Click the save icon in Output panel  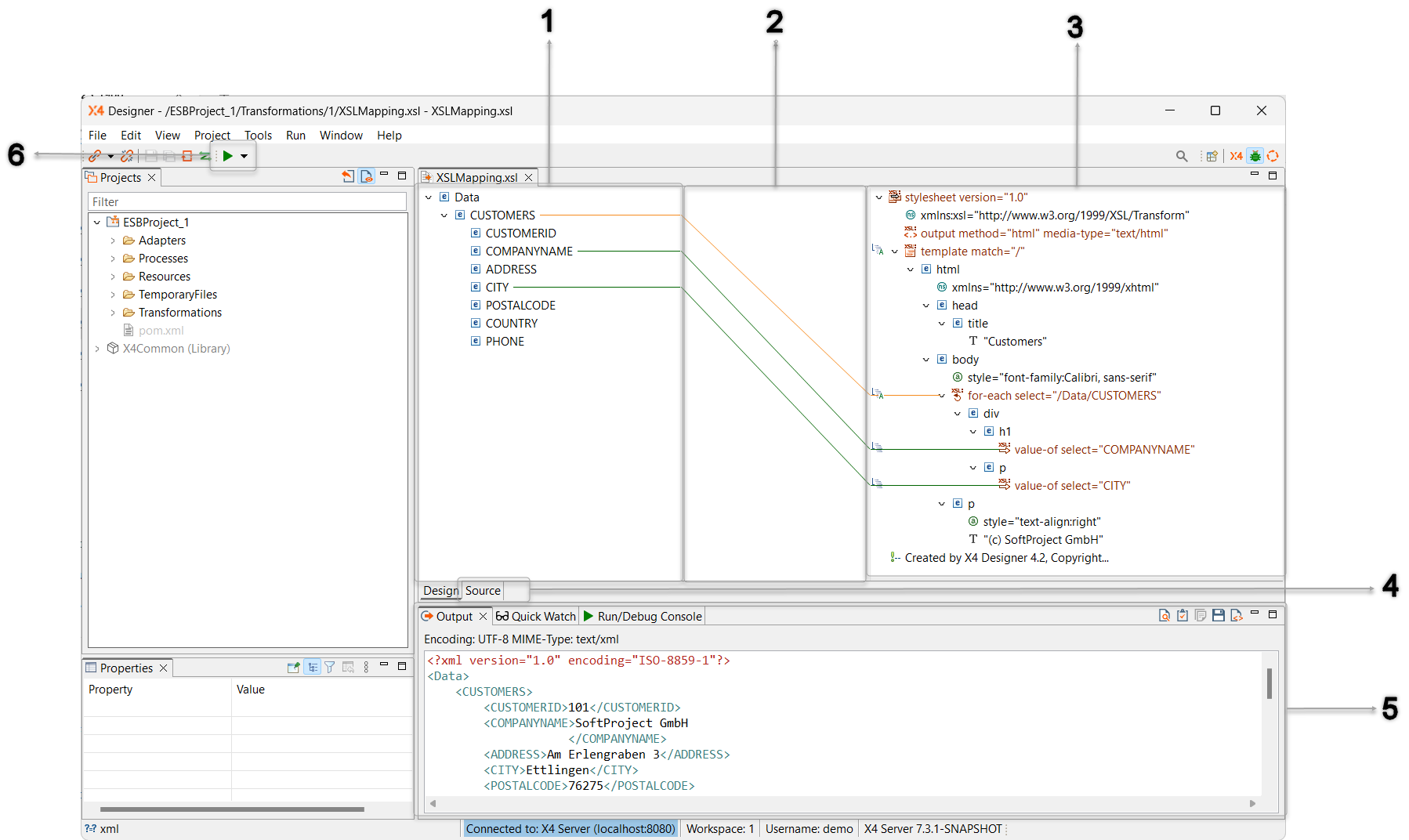(1218, 616)
